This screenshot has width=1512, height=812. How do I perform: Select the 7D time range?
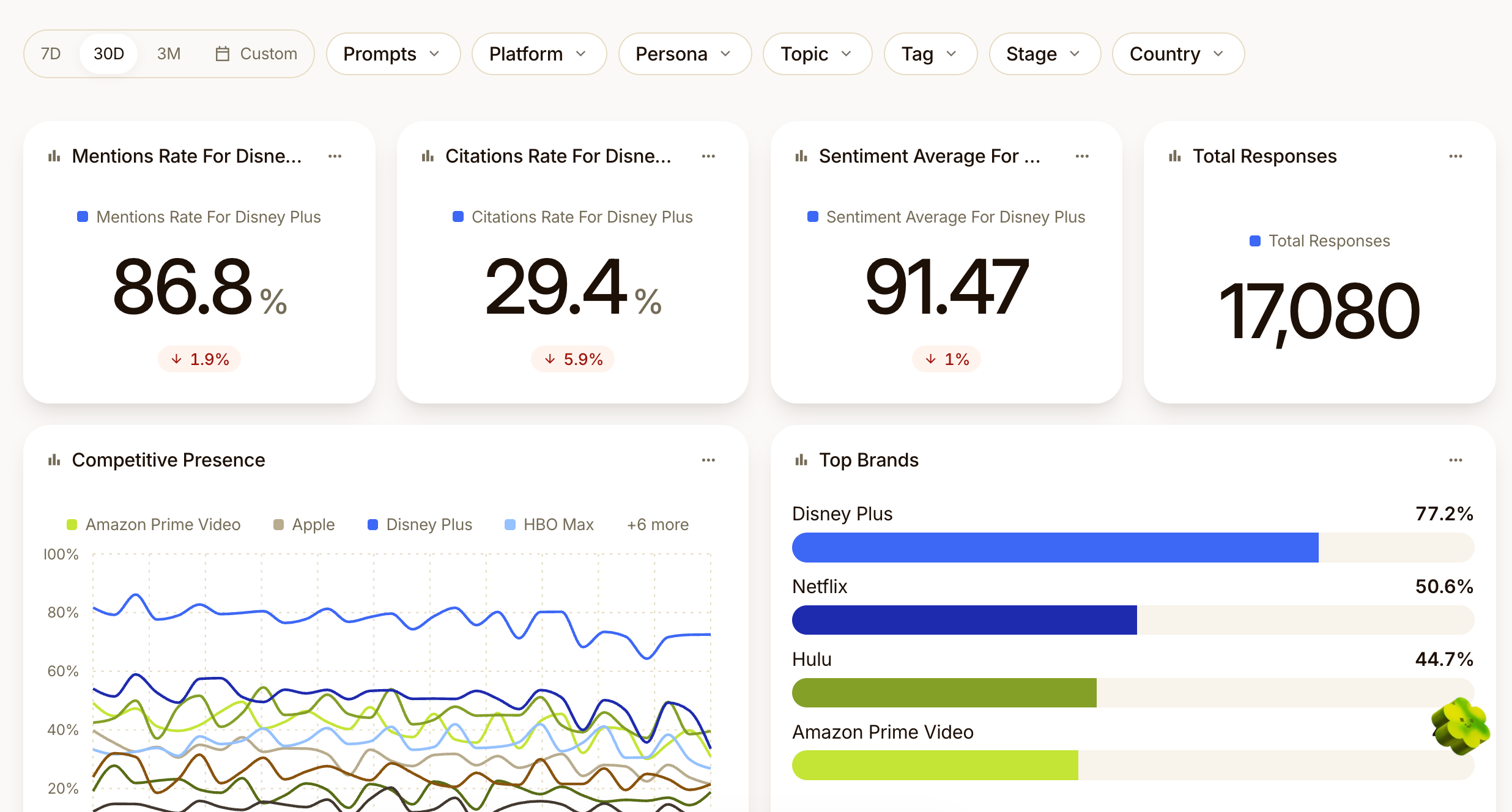(51, 54)
